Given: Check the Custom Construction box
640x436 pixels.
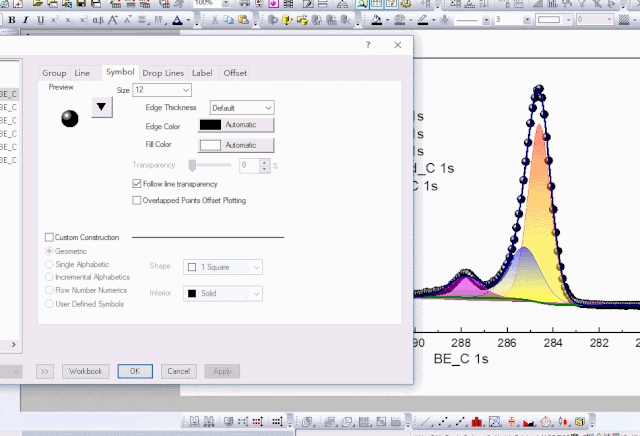Looking at the screenshot, I should tap(50, 237).
